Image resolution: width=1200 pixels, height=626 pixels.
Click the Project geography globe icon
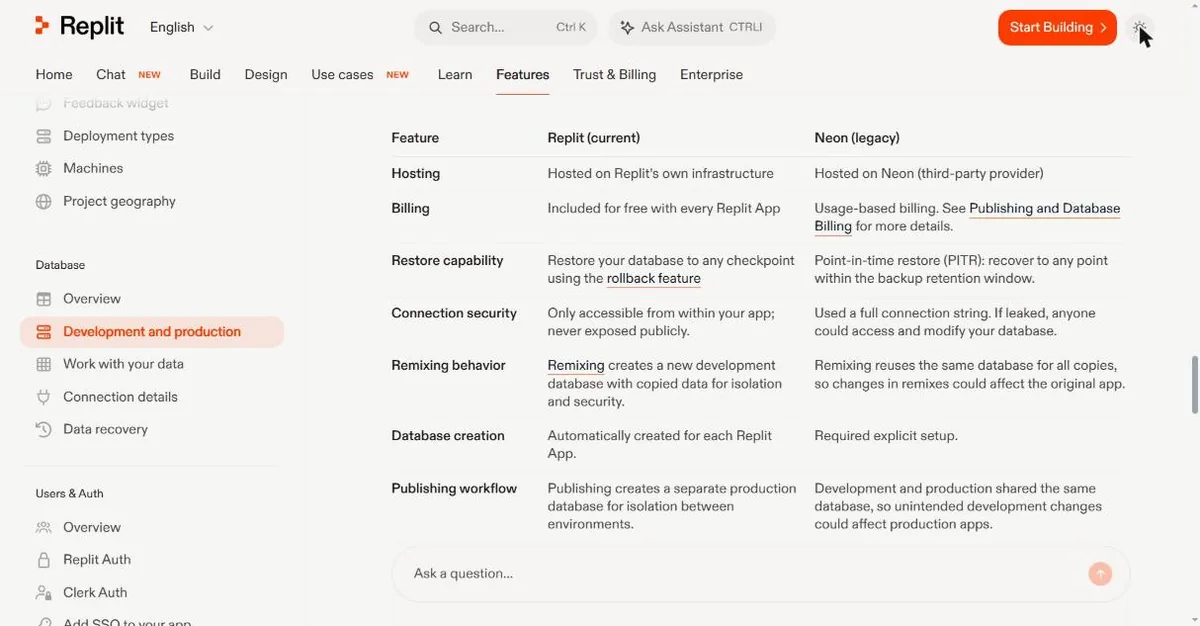click(43, 202)
